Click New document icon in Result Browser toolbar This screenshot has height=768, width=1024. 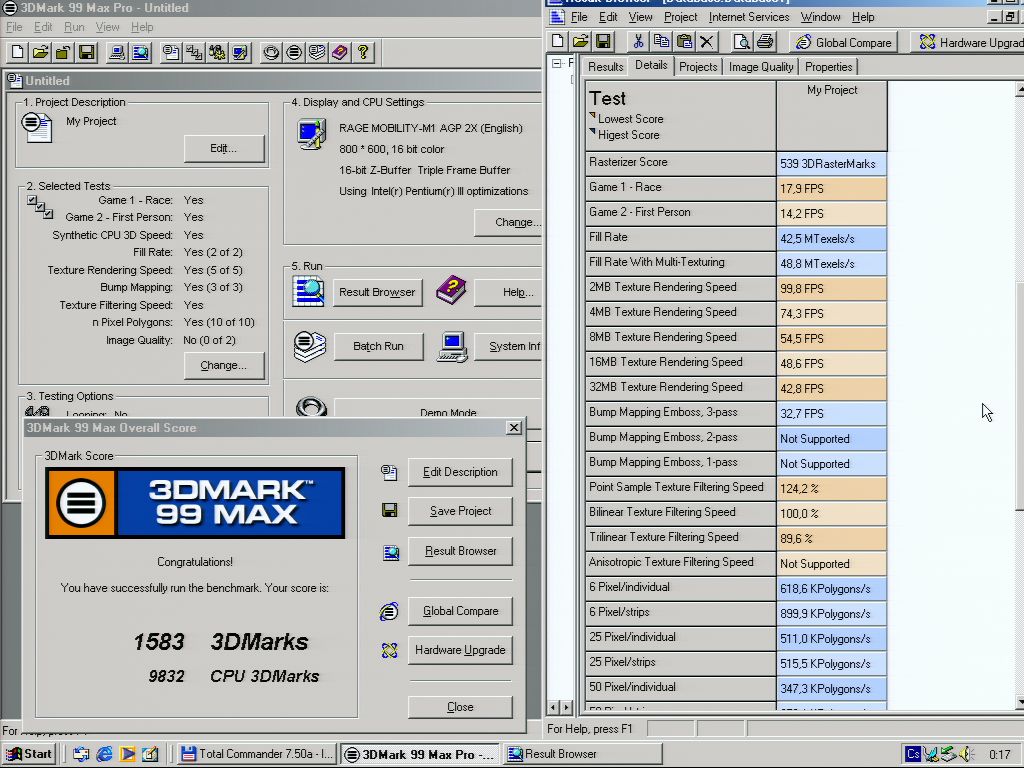coord(558,42)
